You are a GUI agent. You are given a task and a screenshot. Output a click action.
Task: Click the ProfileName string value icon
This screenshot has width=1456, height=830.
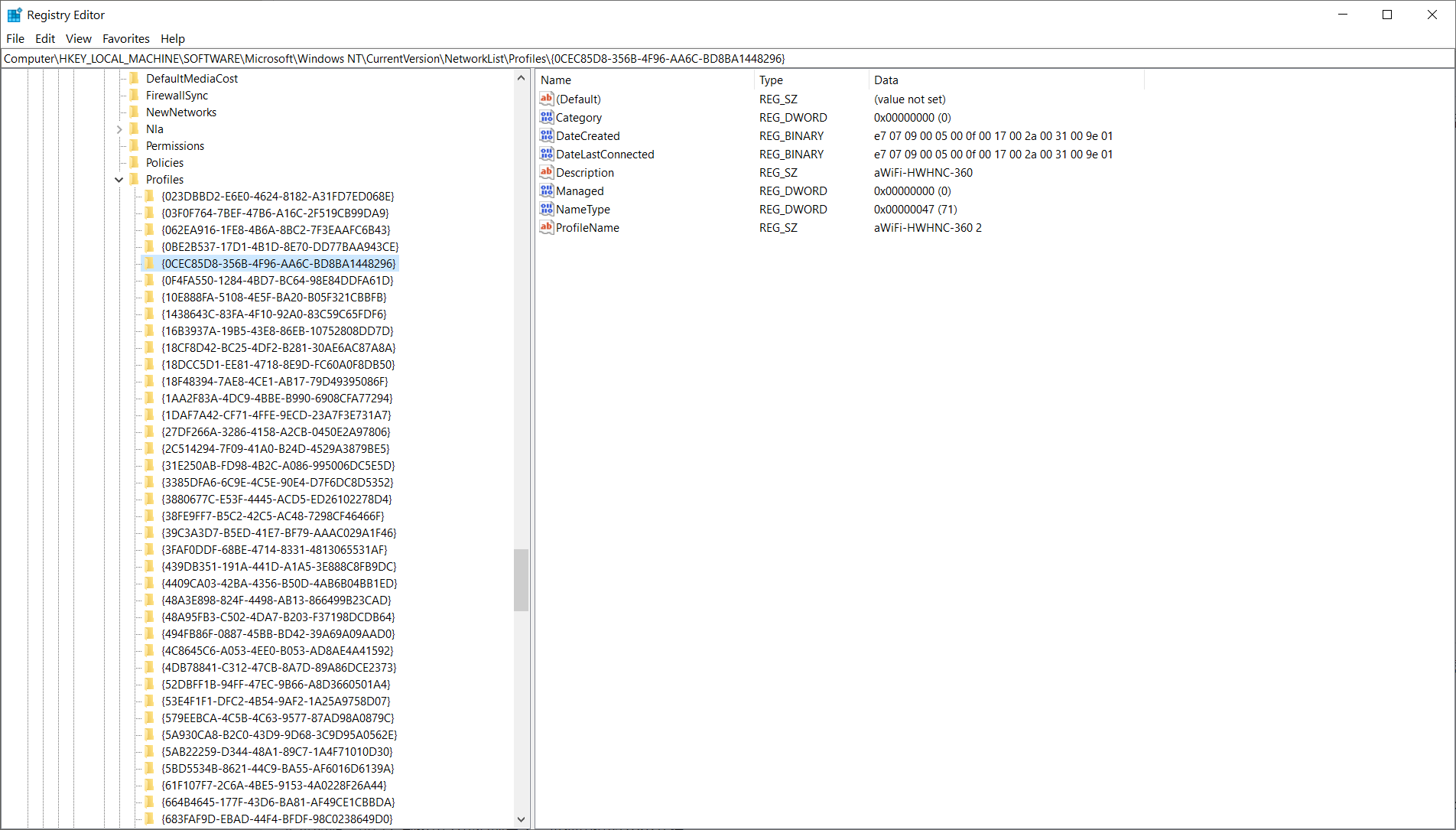[x=546, y=227]
